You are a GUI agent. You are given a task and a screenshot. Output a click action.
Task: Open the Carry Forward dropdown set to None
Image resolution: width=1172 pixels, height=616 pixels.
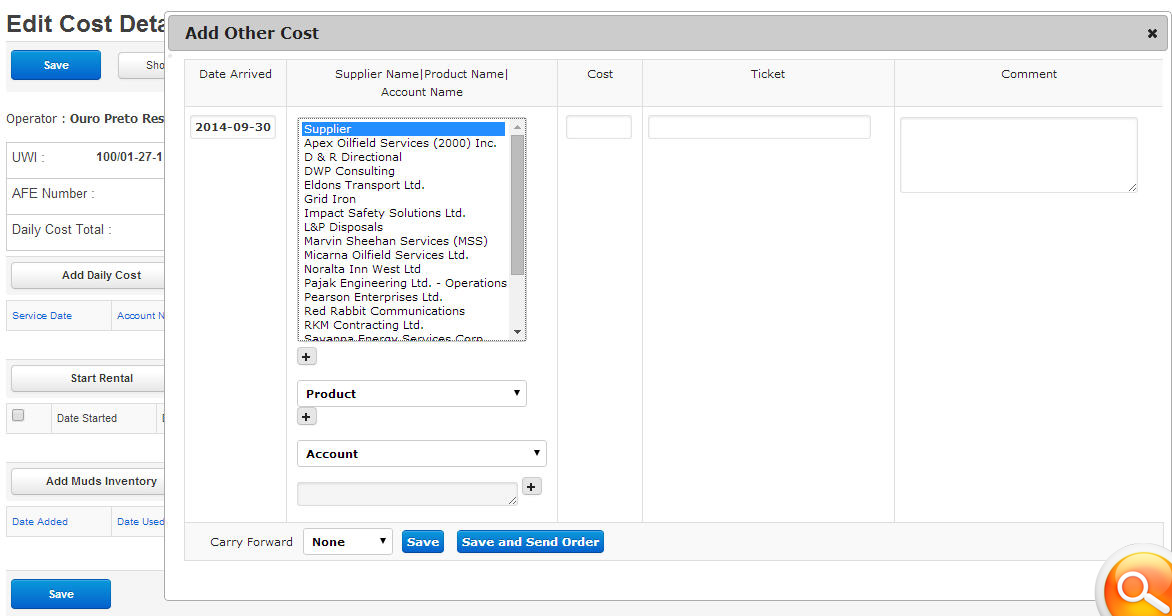[348, 542]
